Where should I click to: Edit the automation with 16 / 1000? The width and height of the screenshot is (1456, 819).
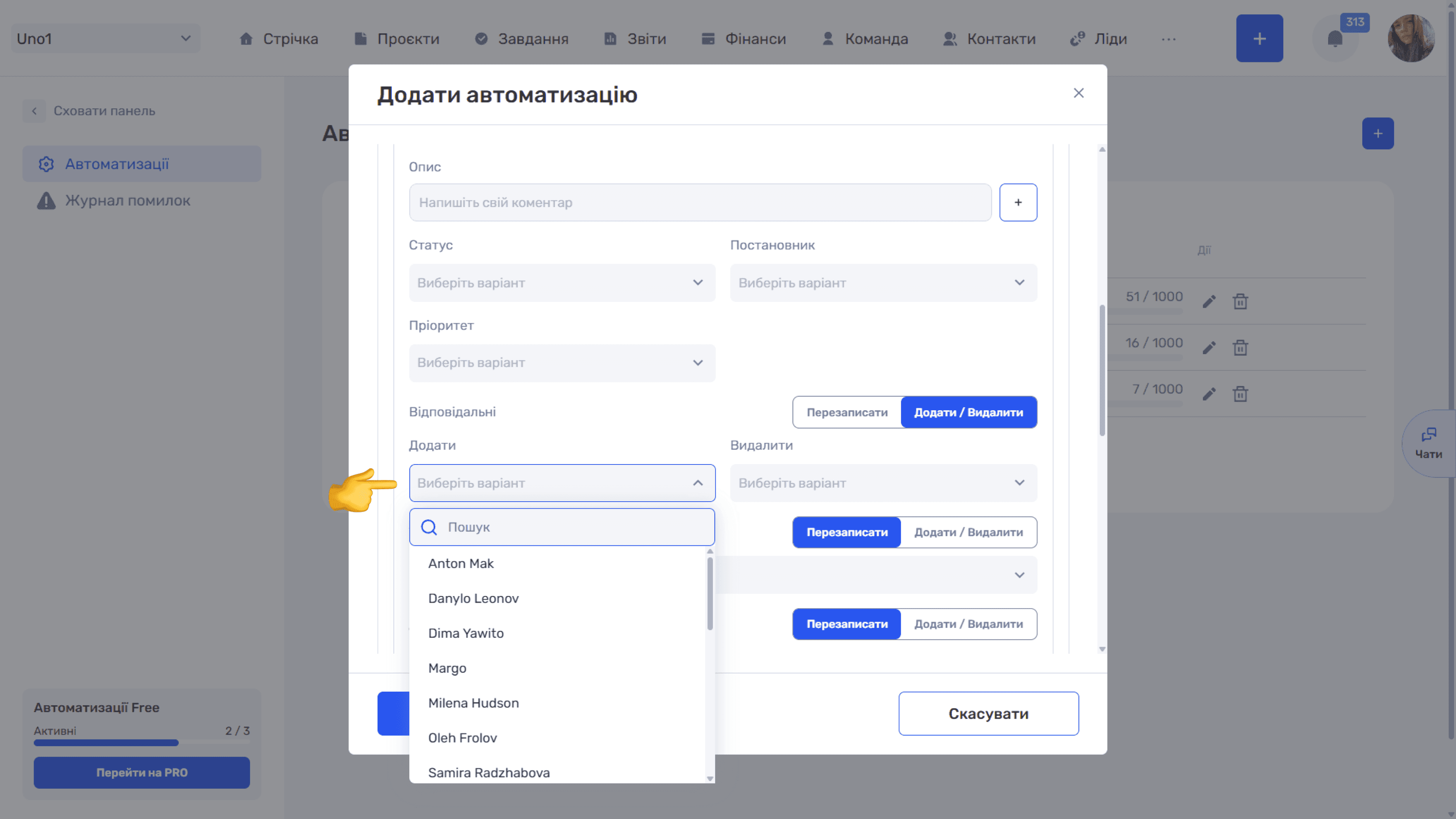click(x=1209, y=347)
